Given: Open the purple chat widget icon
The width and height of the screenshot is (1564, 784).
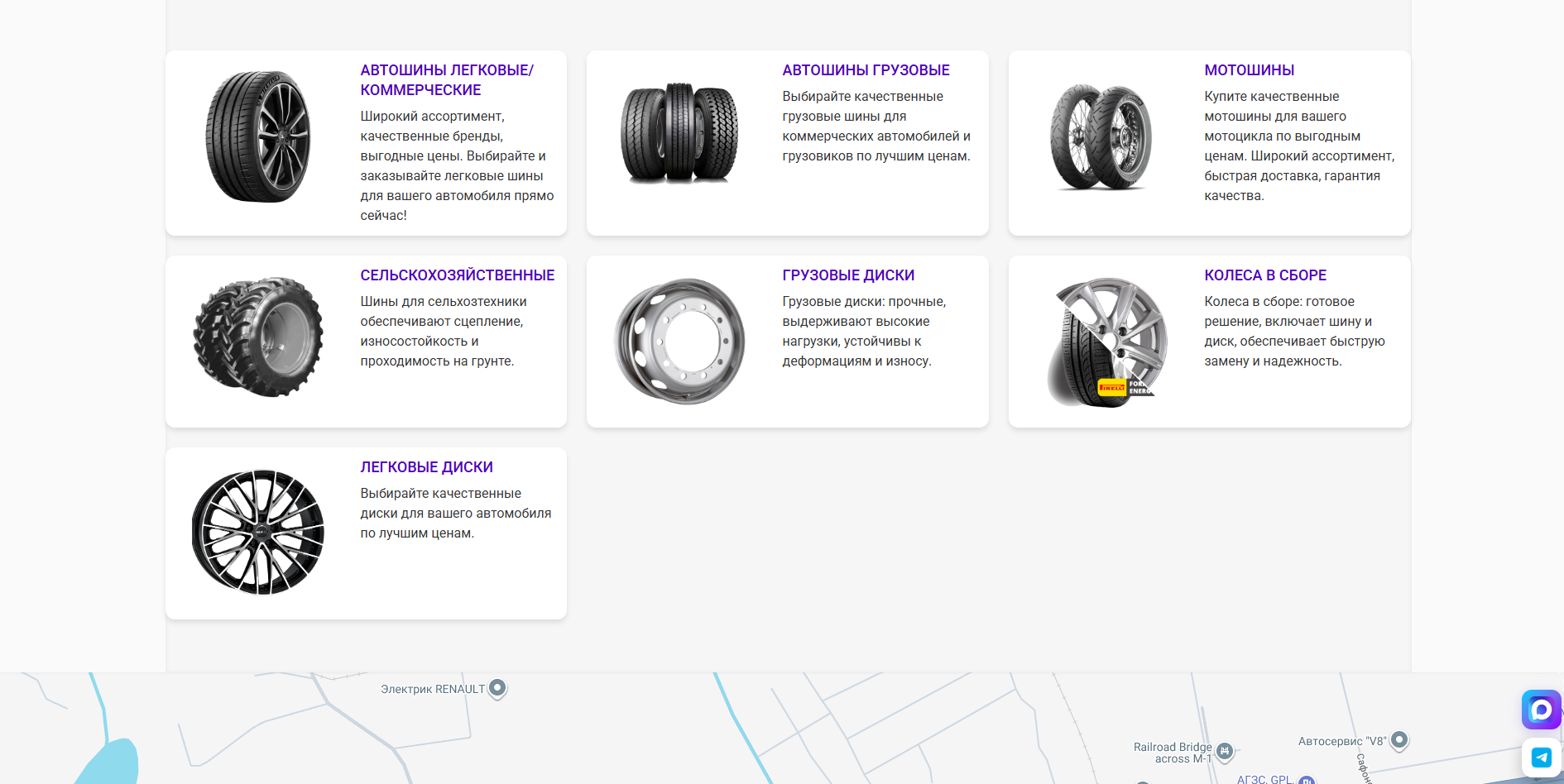Looking at the screenshot, I should pyautogui.click(x=1541, y=710).
